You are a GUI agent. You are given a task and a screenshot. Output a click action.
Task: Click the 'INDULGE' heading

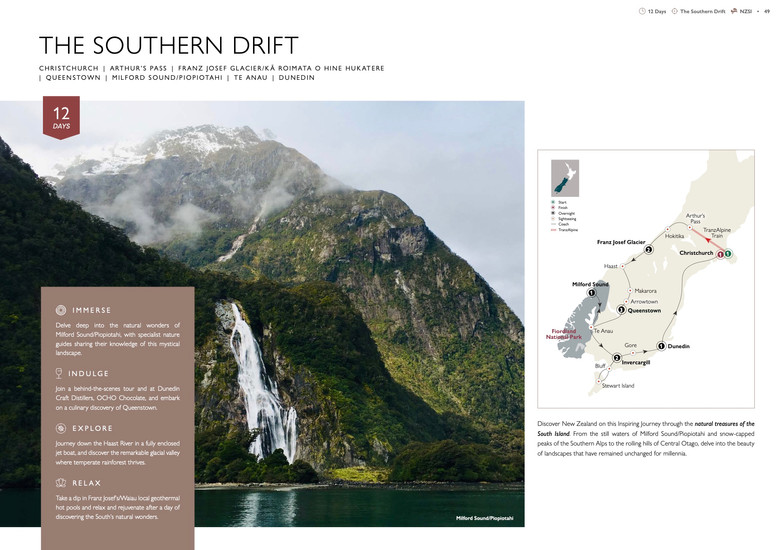pyautogui.click(x=88, y=373)
